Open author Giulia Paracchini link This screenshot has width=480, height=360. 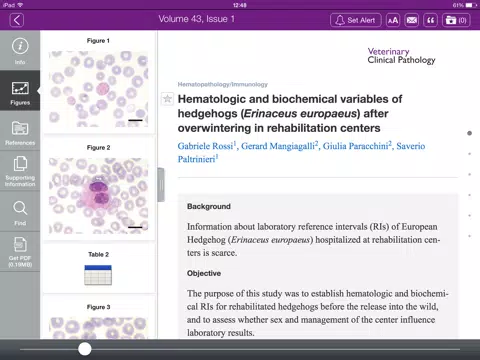357,146
